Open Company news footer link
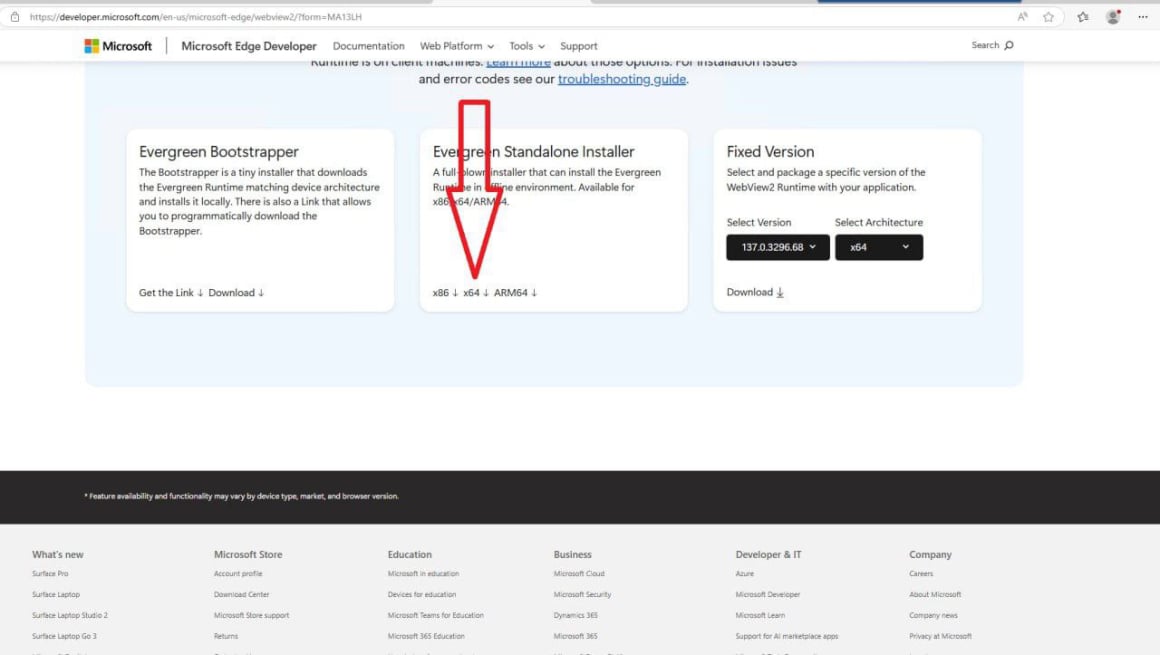The image size is (1160, 655). pos(934,615)
